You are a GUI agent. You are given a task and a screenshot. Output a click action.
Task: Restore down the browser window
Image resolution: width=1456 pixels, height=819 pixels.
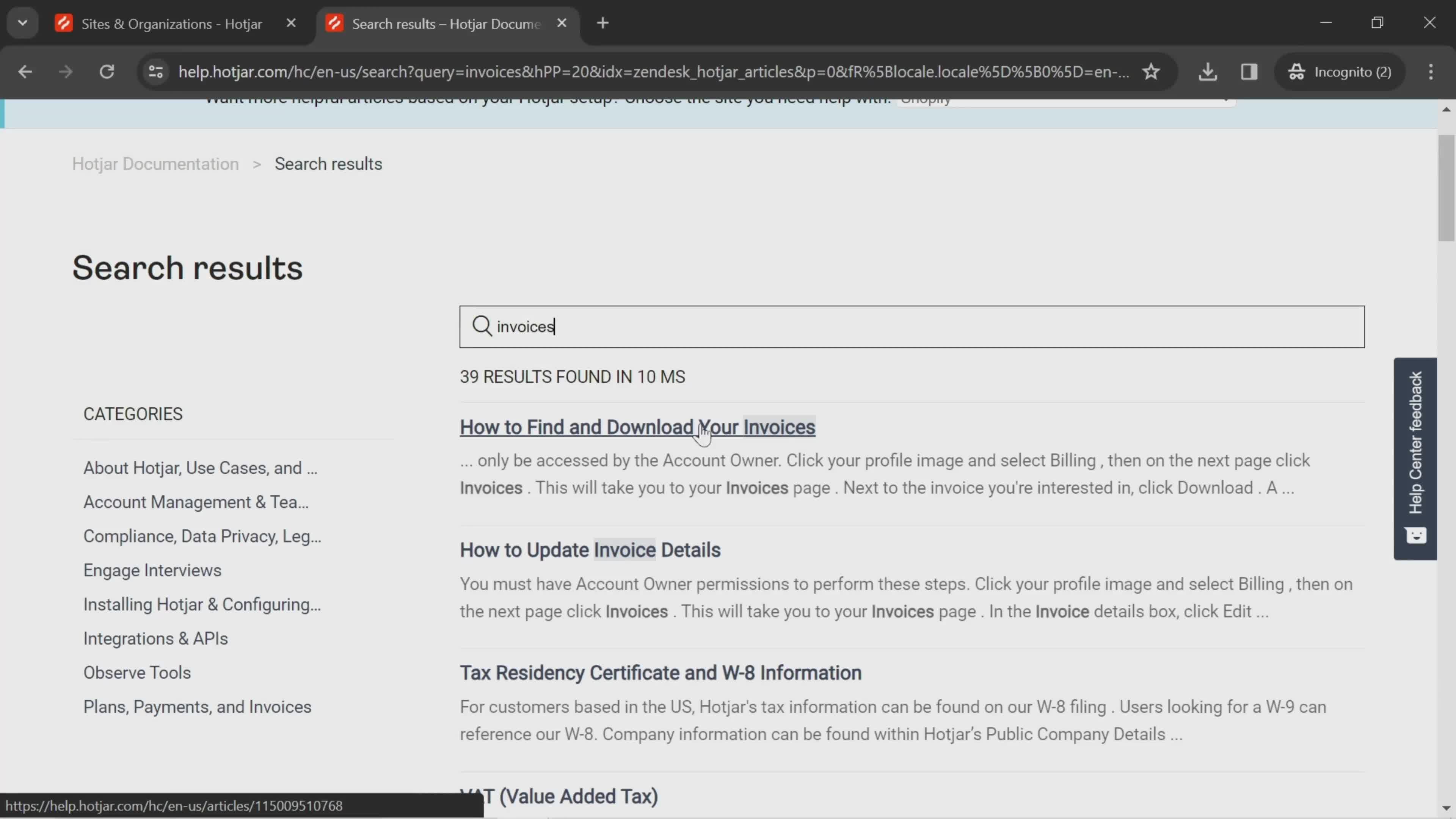coord(1378,23)
